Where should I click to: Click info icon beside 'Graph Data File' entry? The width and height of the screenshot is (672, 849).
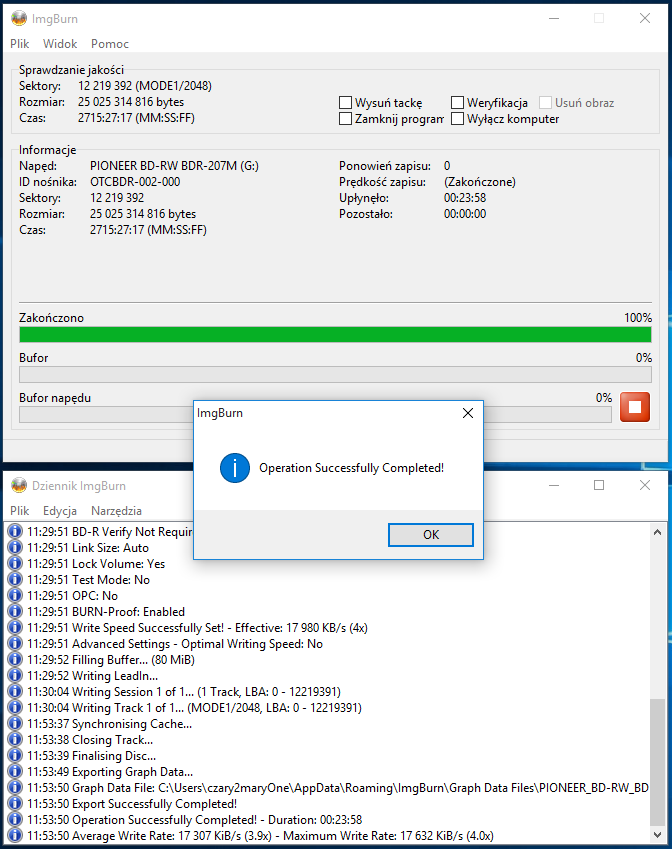15,787
